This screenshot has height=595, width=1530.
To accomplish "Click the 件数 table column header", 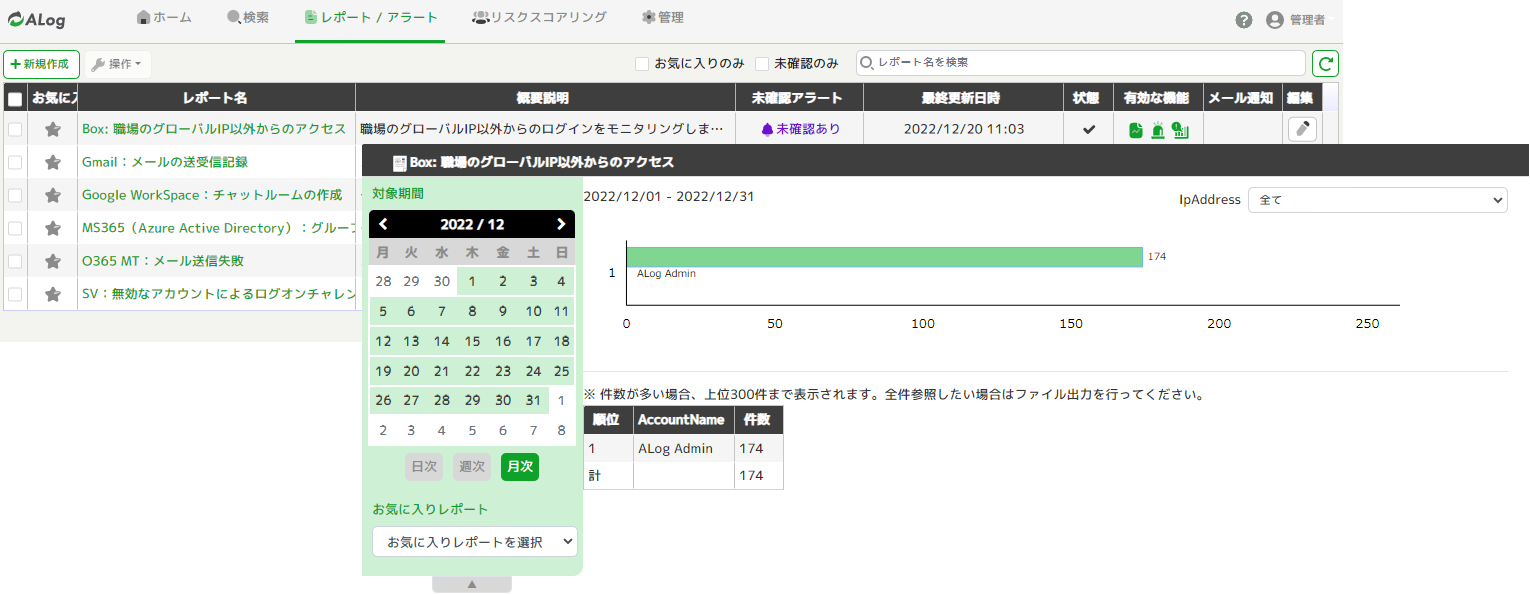I will (758, 420).
